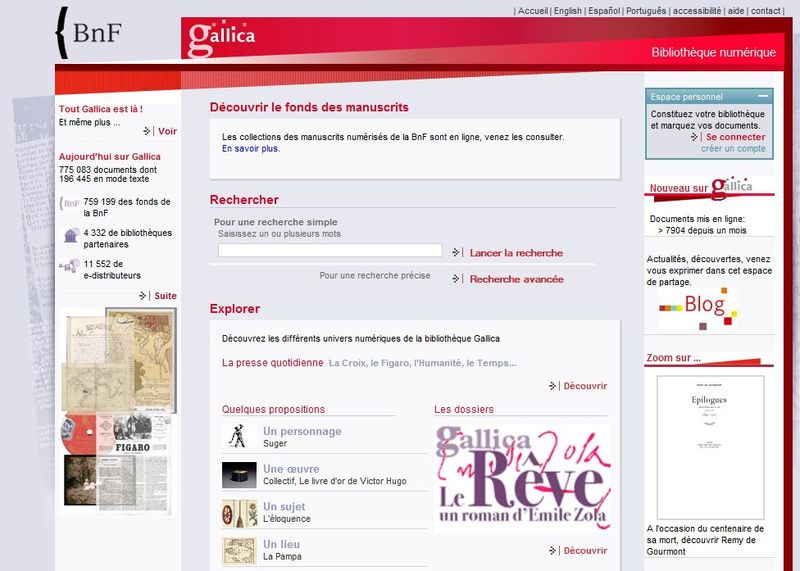Click '> 7904 depuis un mois' text
Image resolution: width=800 pixels, height=571 pixels.
coord(702,230)
